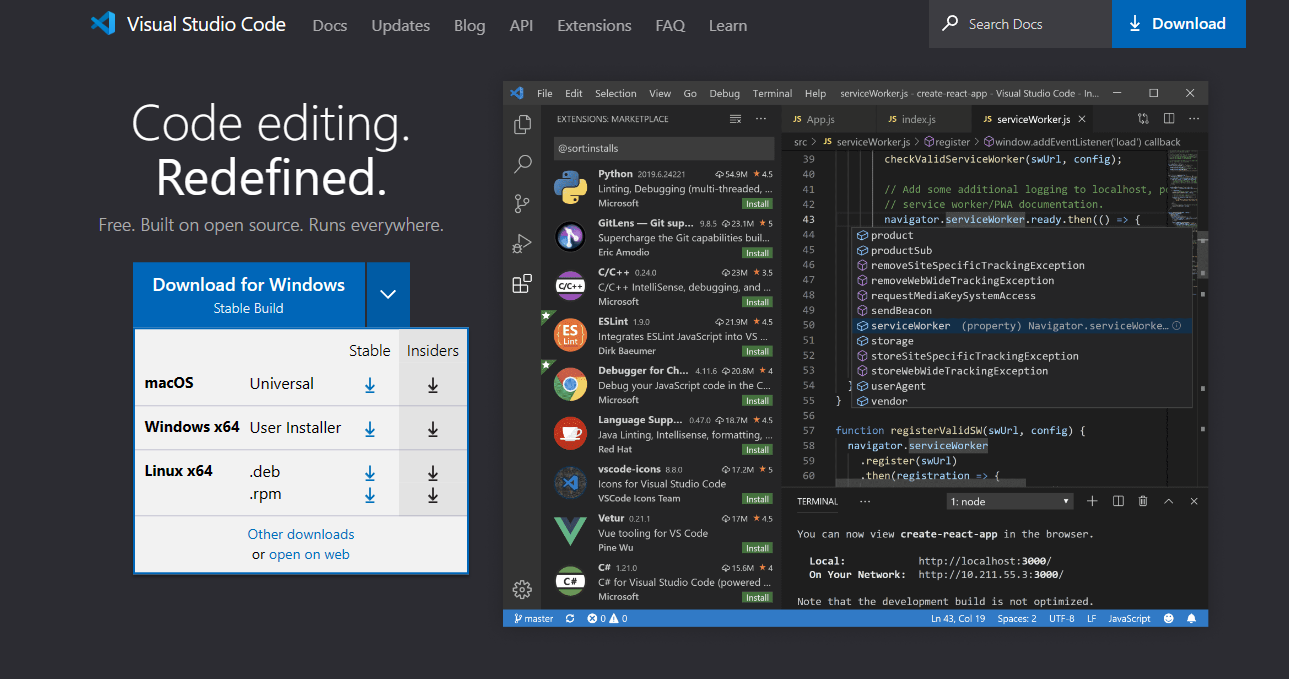Go to Extensions in the site navigation
The image size is (1289, 690).
[594, 26]
